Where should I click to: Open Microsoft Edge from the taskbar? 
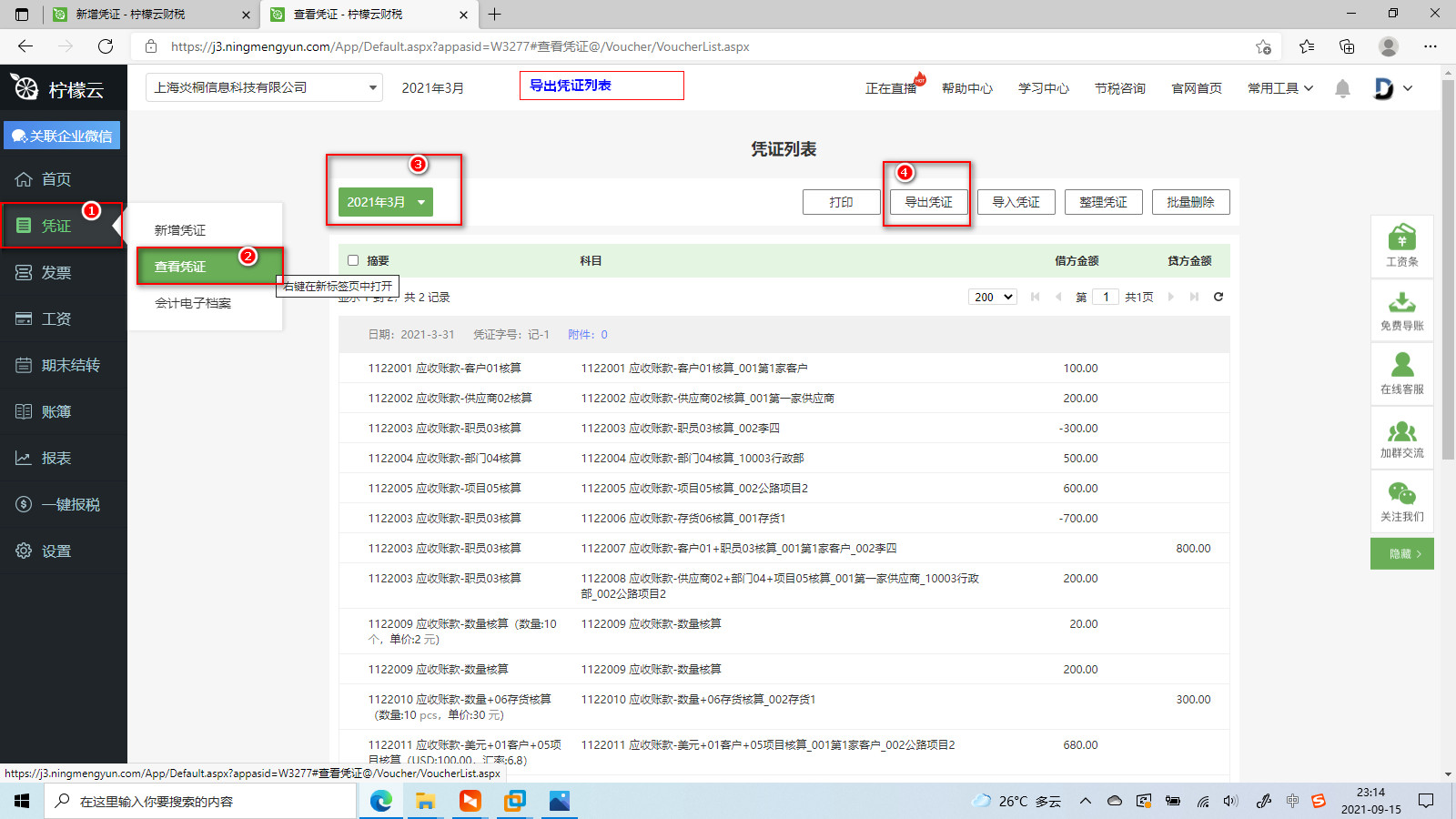click(380, 801)
